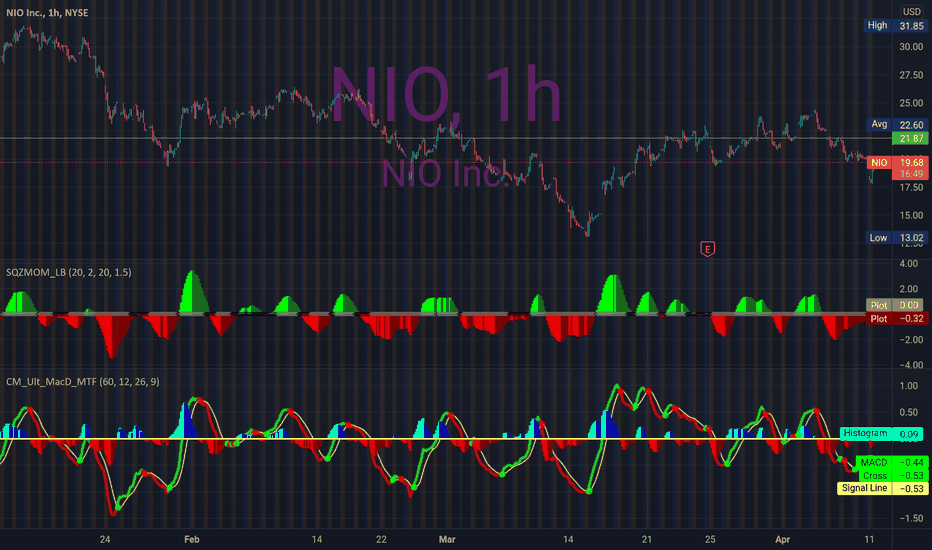The image size is (932, 550).
Task: Click the SQZMOM_LB indicator legend
Action: click(68, 272)
